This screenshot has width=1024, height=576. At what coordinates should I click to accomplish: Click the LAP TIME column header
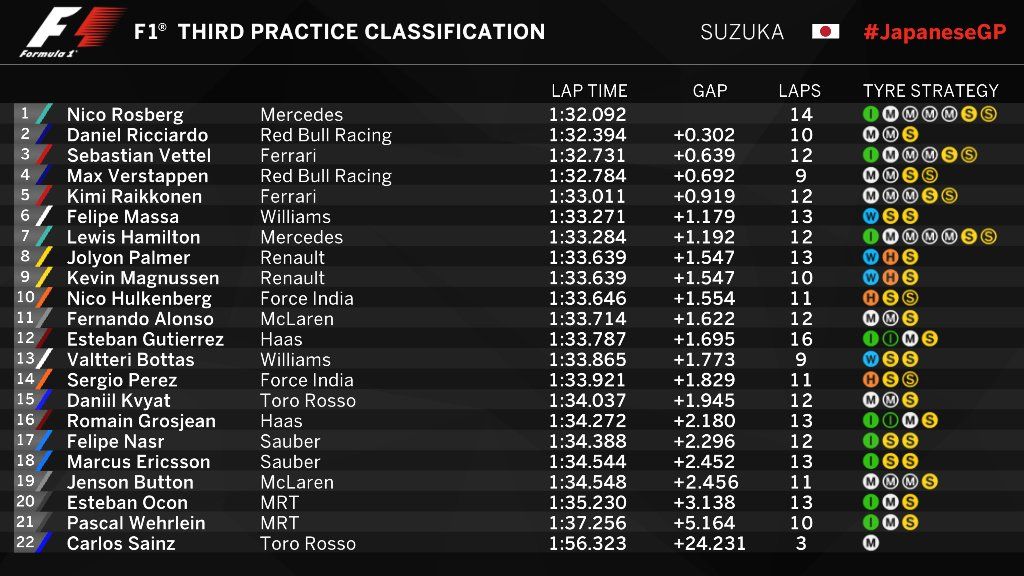pyautogui.click(x=589, y=91)
